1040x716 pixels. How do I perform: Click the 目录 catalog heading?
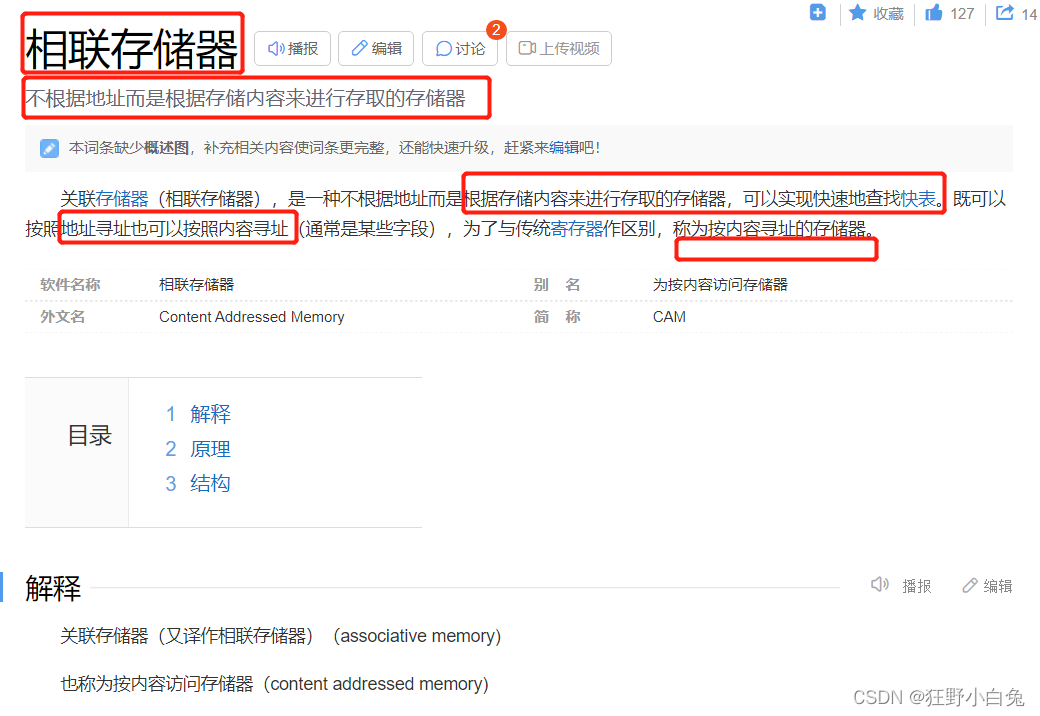[90, 436]
